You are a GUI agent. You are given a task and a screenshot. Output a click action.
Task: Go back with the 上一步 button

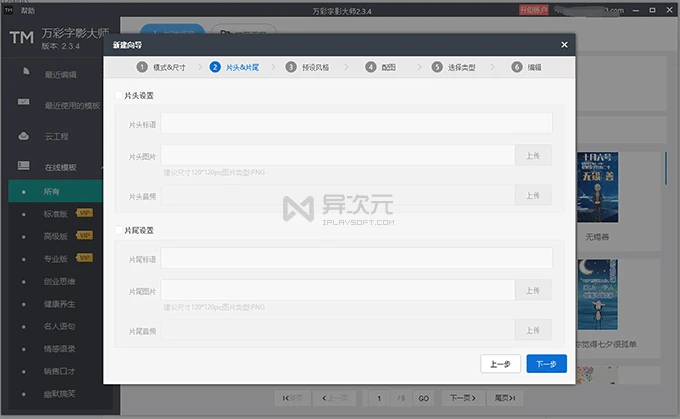click(x=500, y=363)
